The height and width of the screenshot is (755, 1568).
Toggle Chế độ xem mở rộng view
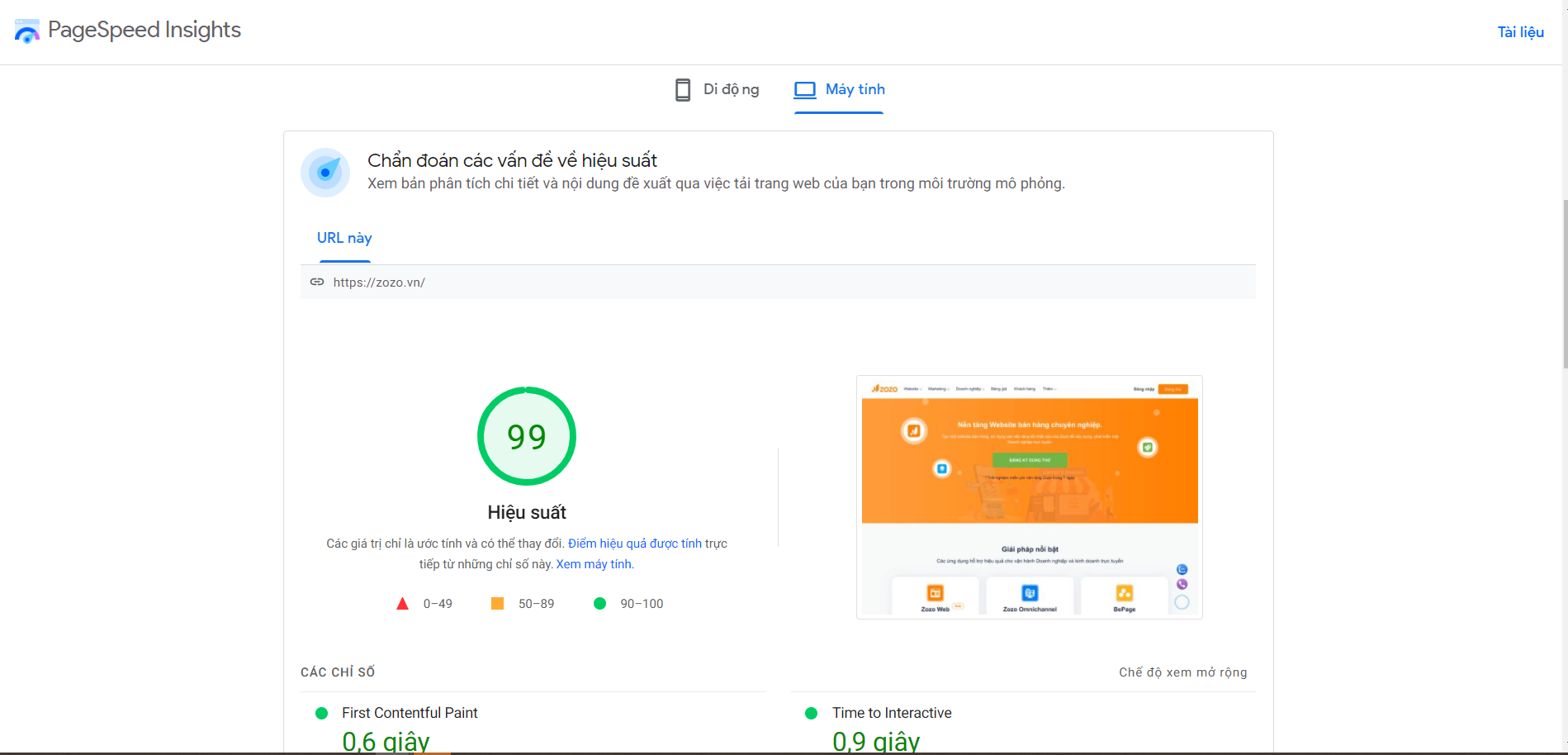click(1183, 672)
